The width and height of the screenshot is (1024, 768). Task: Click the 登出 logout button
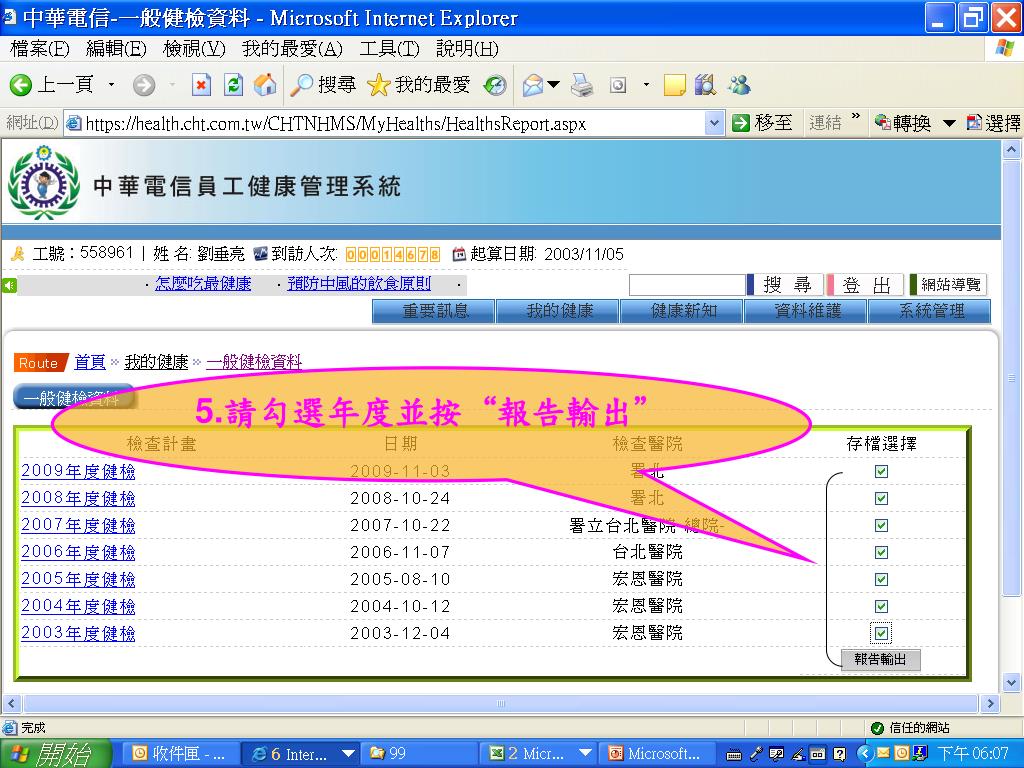tap(865, 285)
